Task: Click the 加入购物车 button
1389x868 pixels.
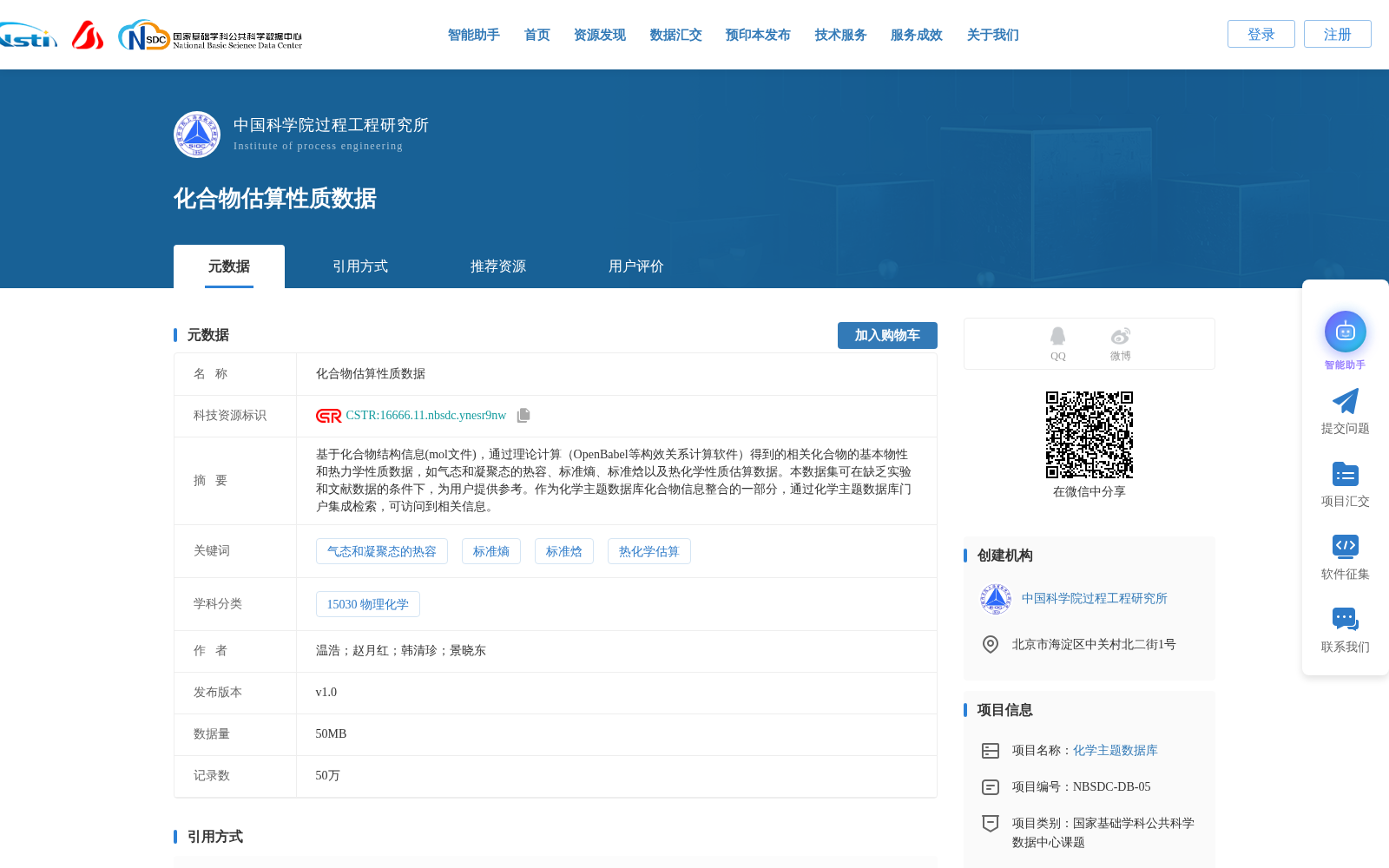Action: click(x=887, y=335)
